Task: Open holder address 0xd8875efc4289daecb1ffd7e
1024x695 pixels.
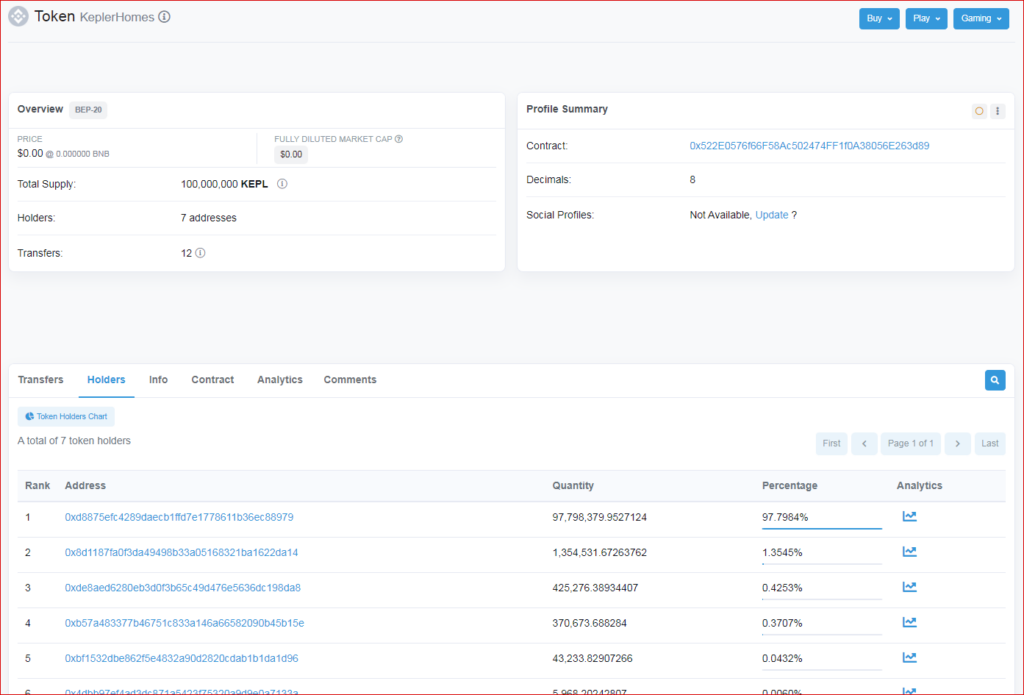Action: point(179,517)
